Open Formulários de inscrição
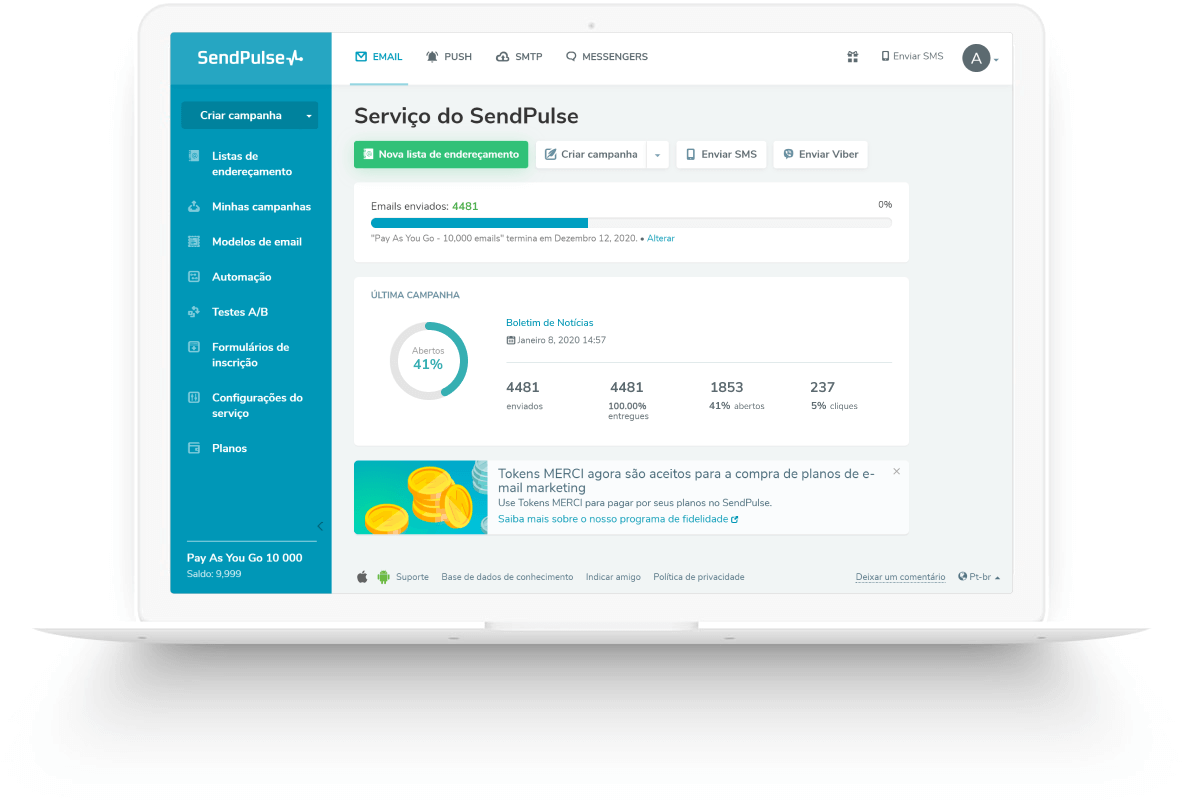Screen dimensions: 1183x800 point(250,355)
